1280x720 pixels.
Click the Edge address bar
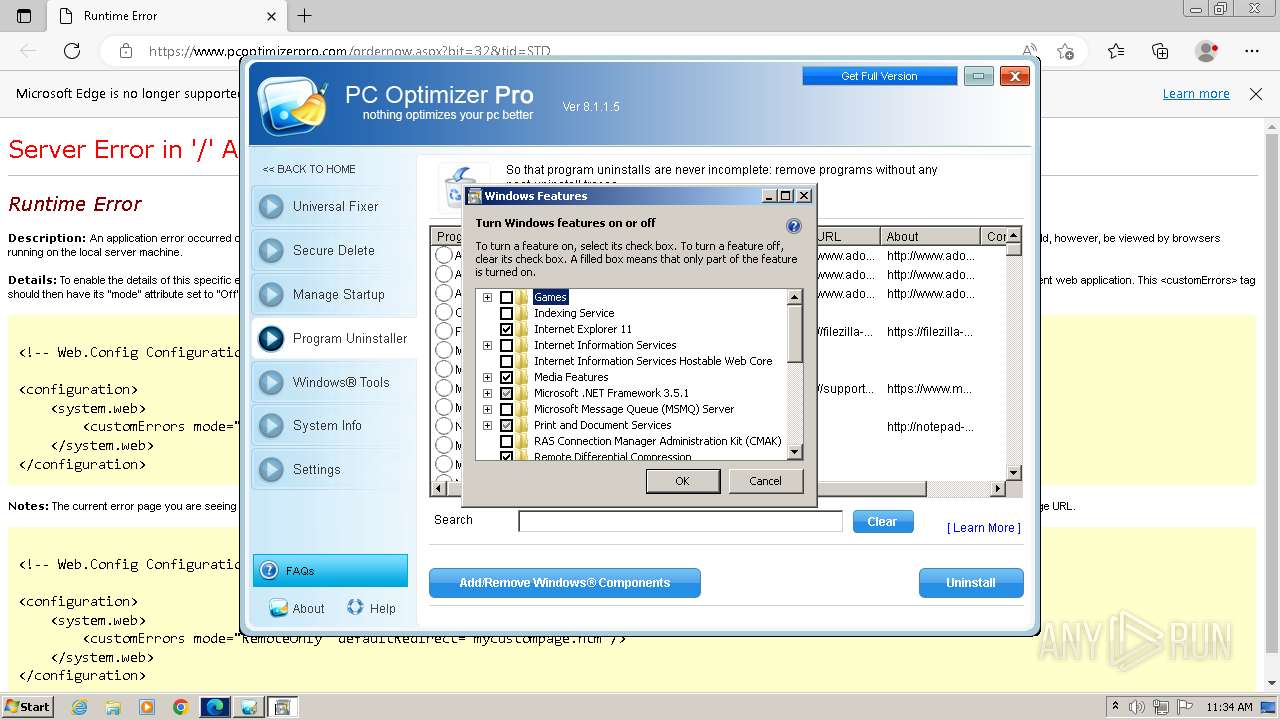pos(575,51)
